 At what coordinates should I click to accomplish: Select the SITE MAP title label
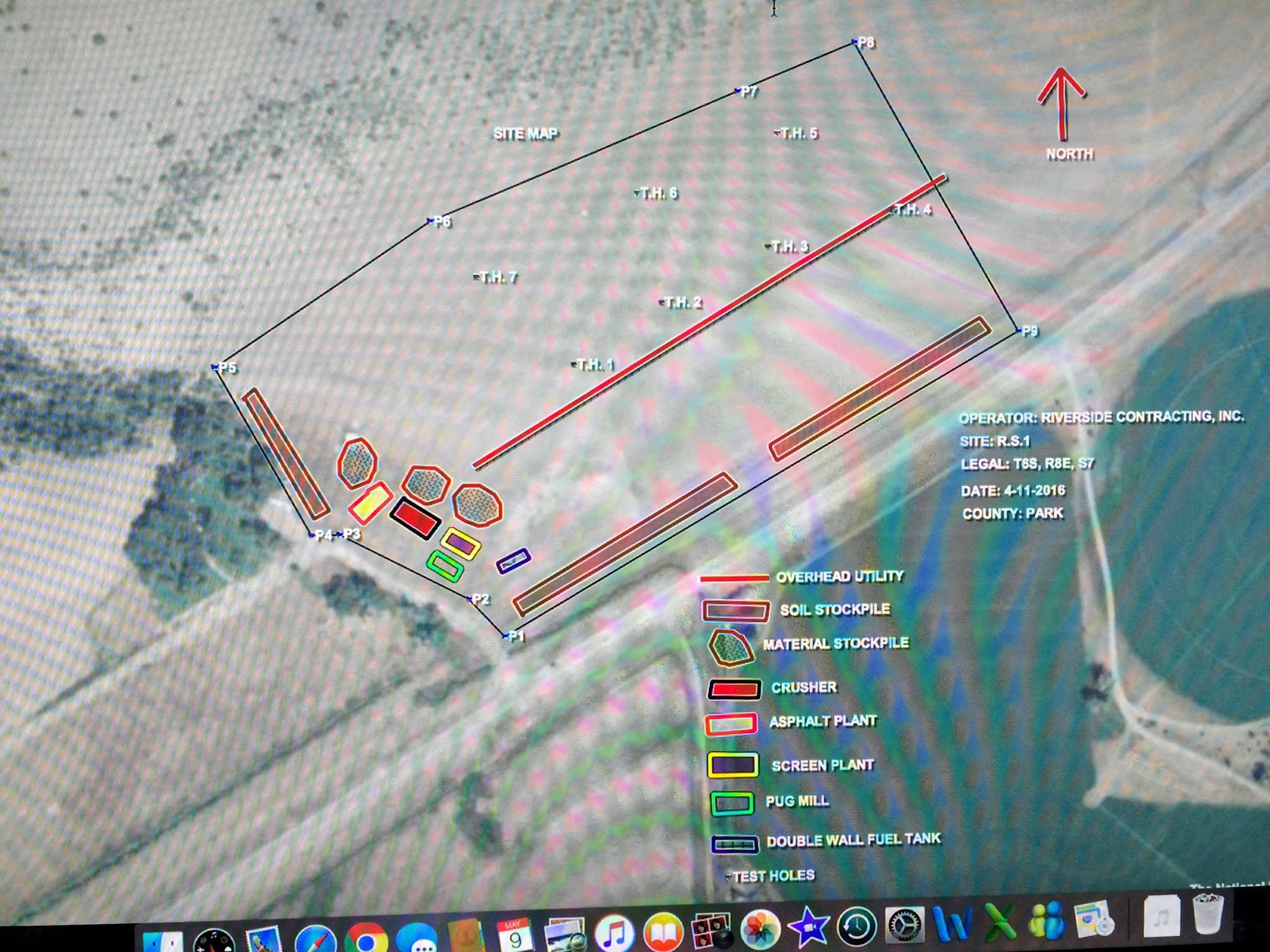pos(525,133)
